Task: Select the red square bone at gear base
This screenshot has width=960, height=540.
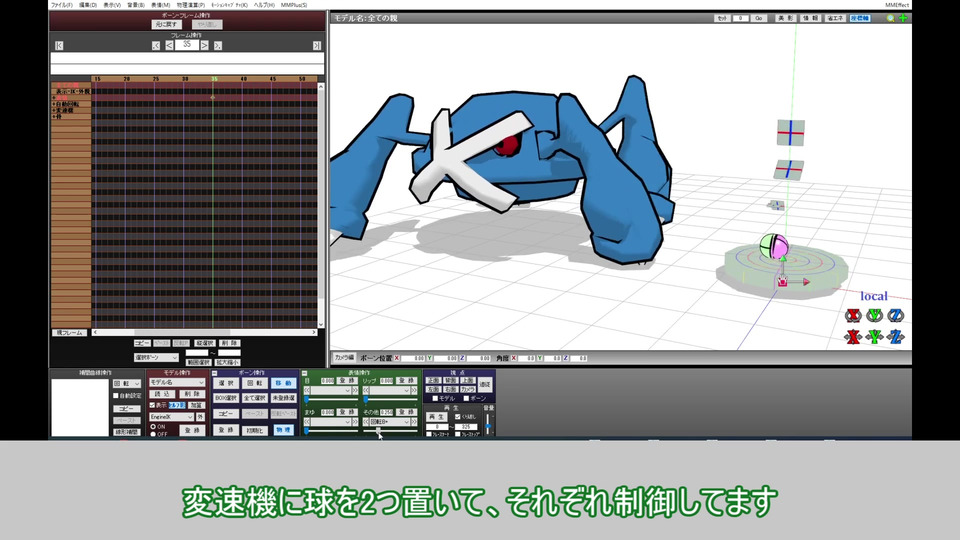Action: point(782,282)
